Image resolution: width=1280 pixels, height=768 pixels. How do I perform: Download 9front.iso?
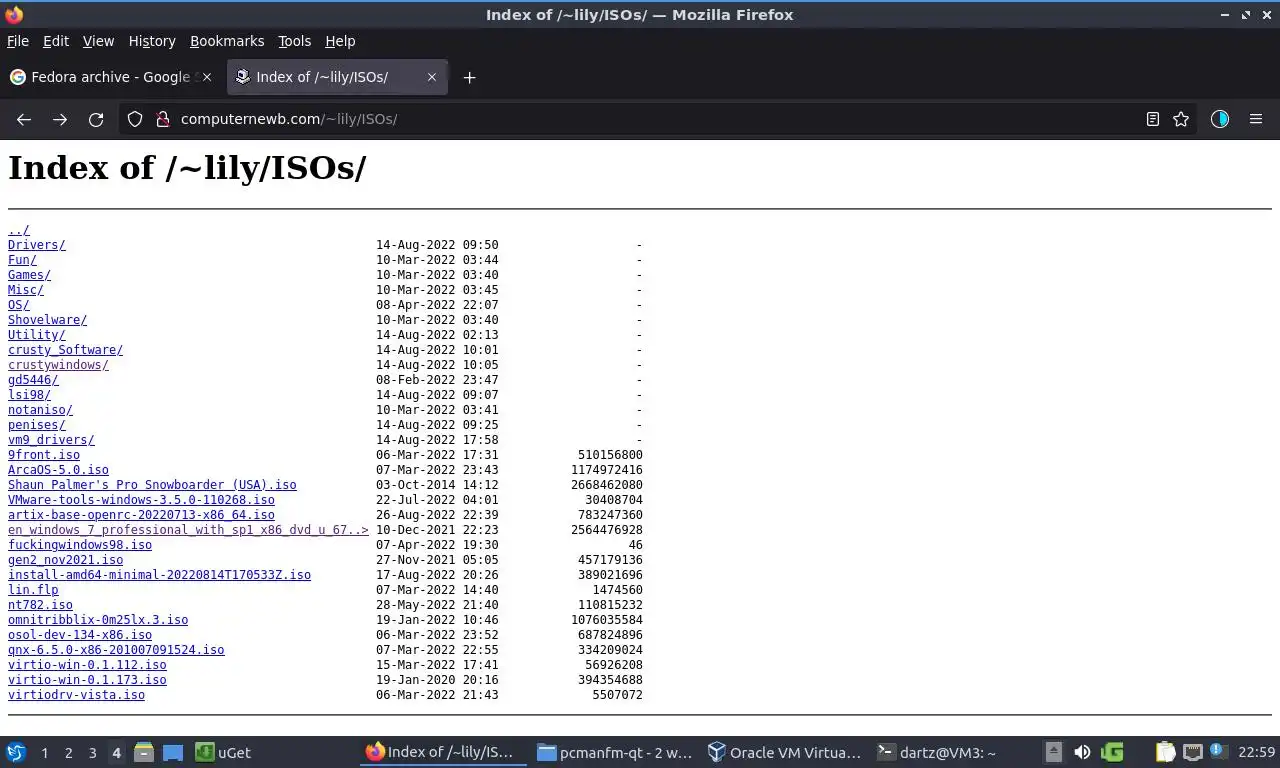pyautogui.click(x=44, y=455)
